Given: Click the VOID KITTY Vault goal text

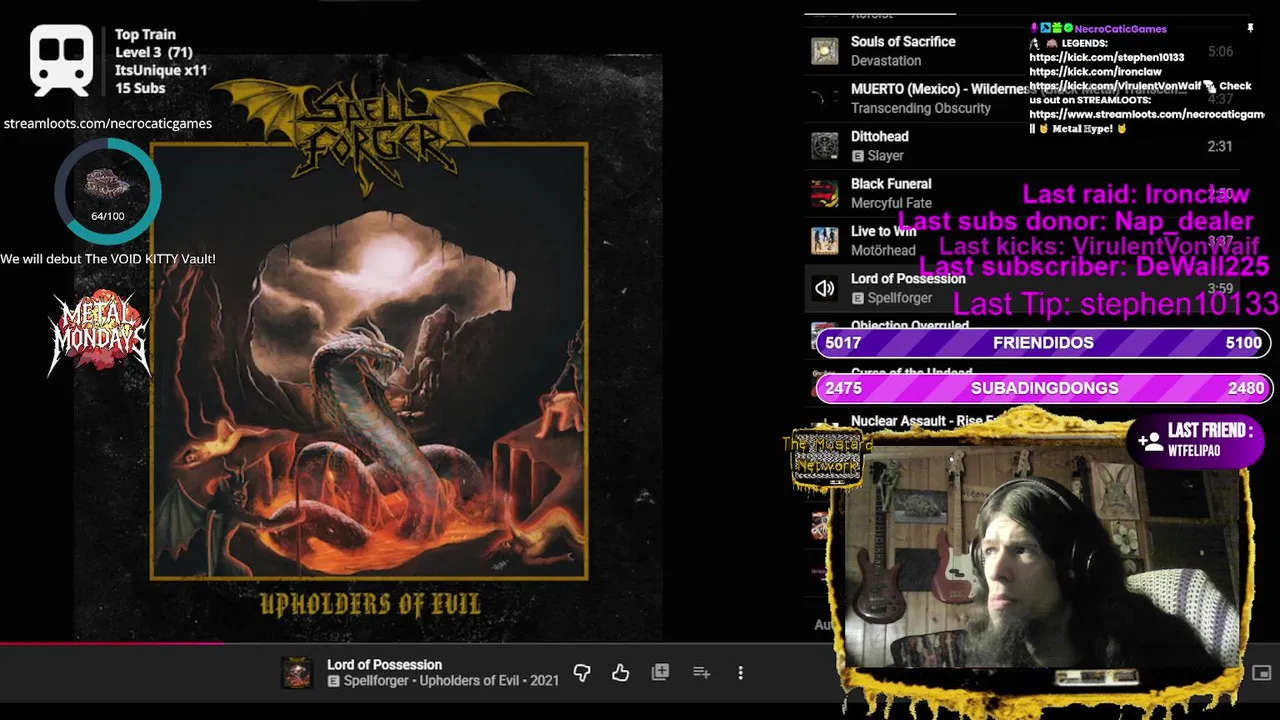Looking at the screenshot, I should tap(108, 259).
